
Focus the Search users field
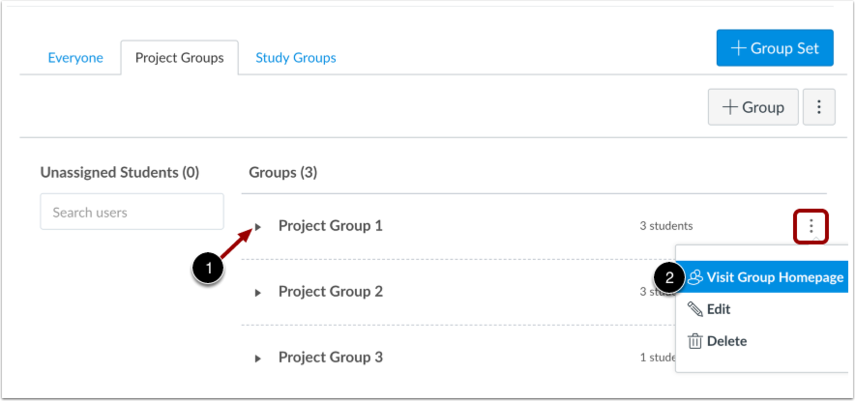(131, 212)
